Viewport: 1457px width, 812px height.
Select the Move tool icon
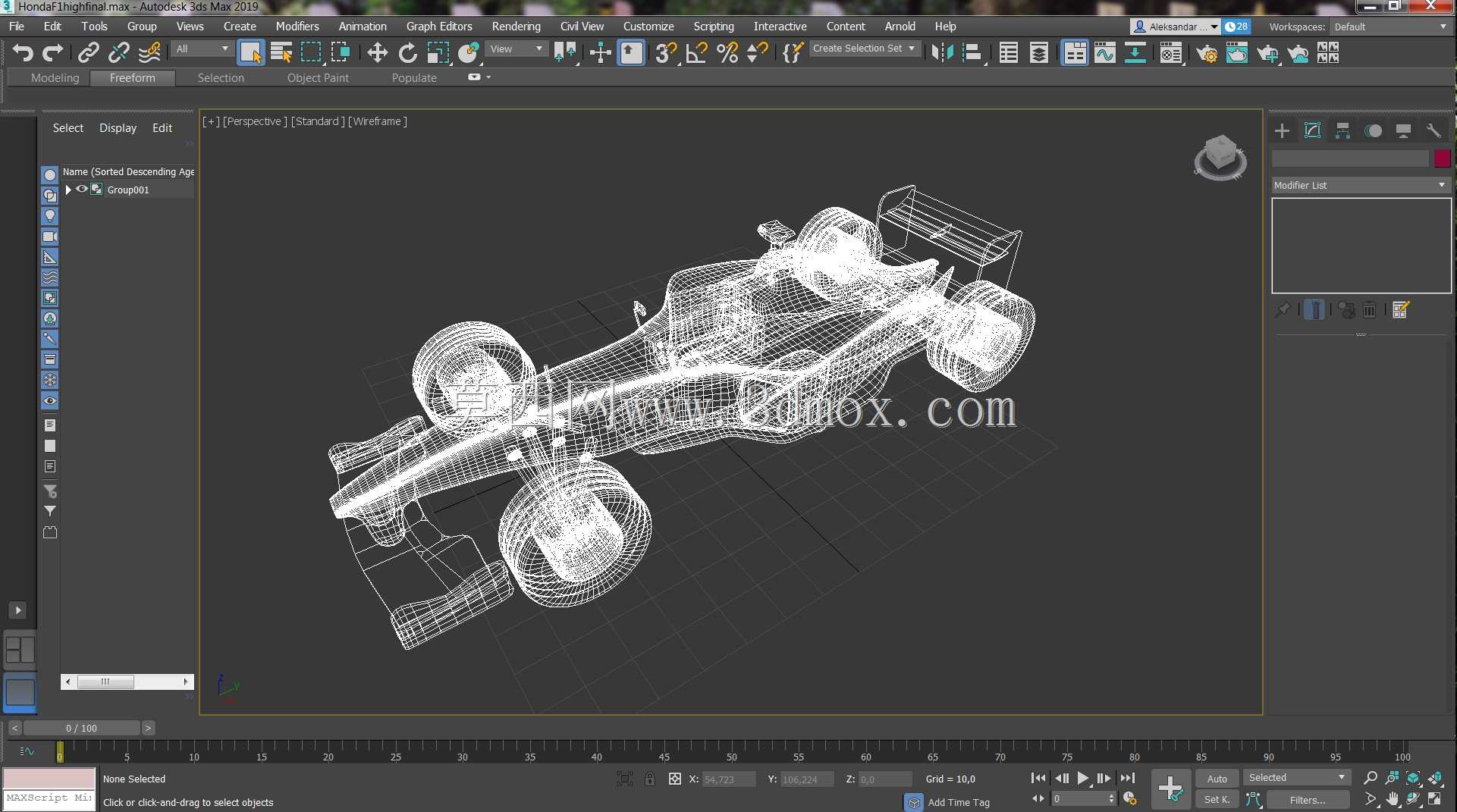pyautogui.click(x=377, y=53)
